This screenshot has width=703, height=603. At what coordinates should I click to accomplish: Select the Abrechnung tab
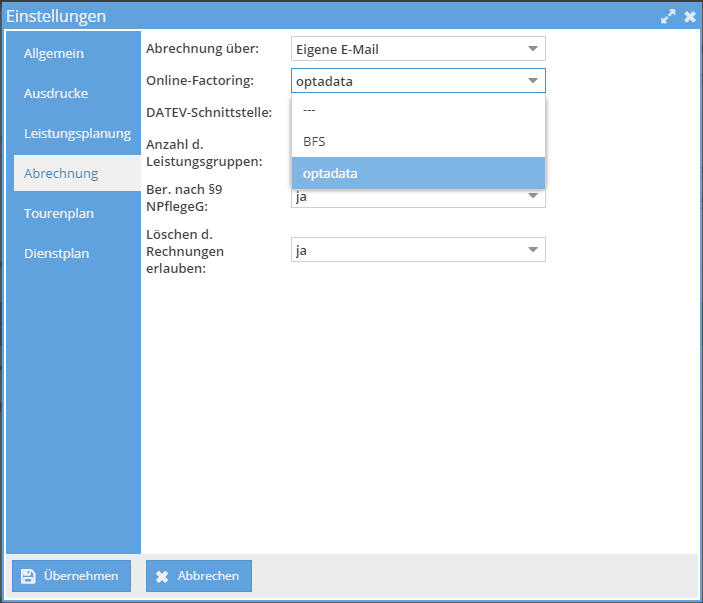(61, 173)
